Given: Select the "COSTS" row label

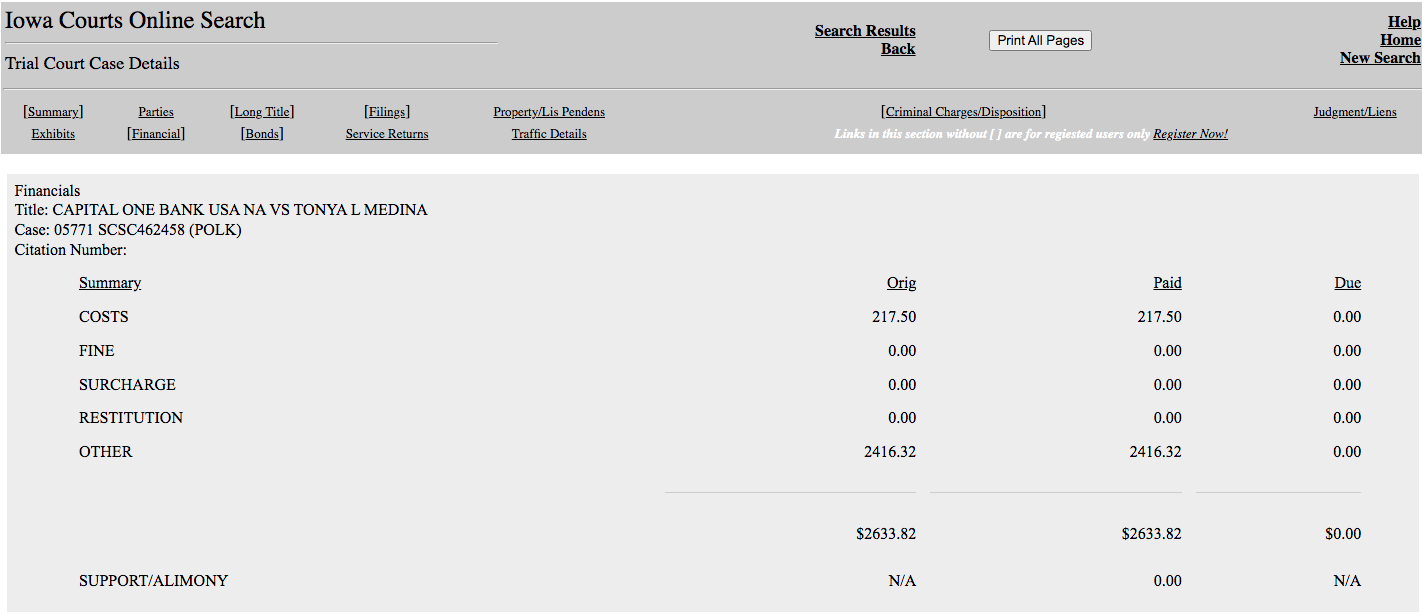Looking at the screenshot, I should coord(104,317).
